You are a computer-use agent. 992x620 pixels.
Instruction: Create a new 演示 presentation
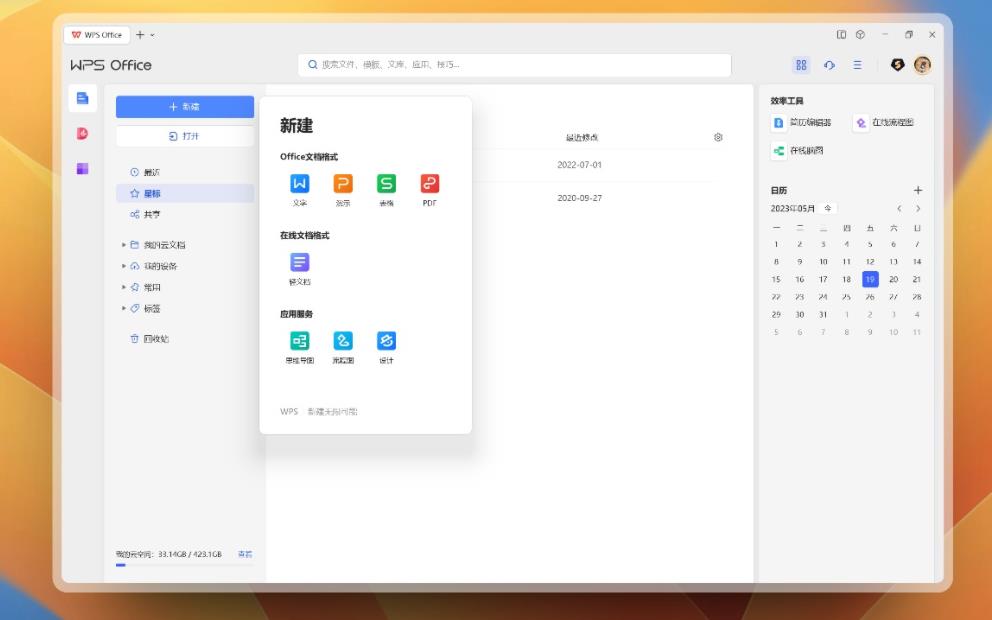pos(343,189)
